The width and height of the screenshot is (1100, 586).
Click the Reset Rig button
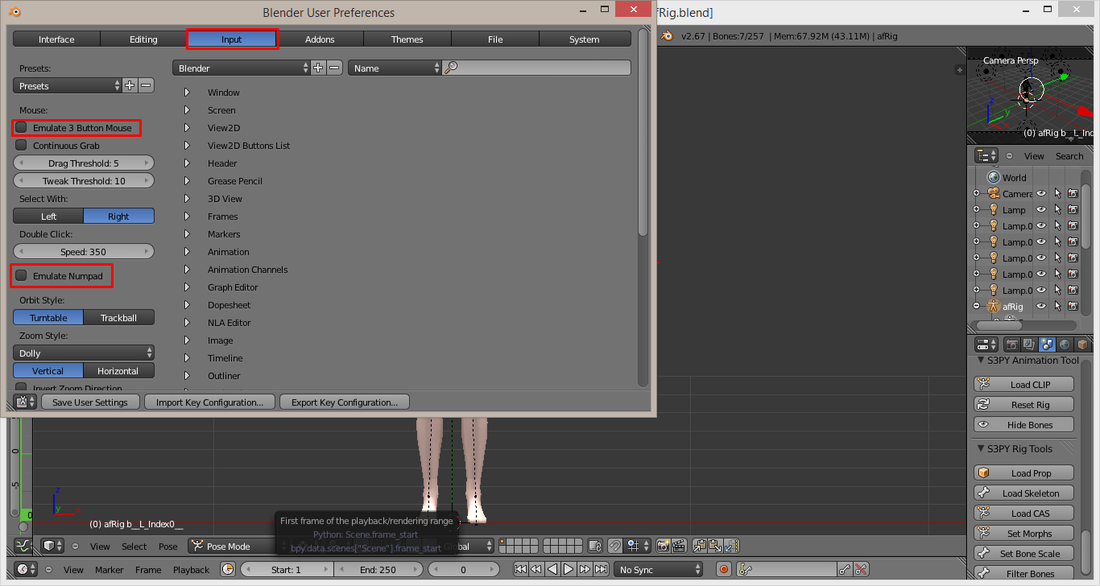(1024, 405)
